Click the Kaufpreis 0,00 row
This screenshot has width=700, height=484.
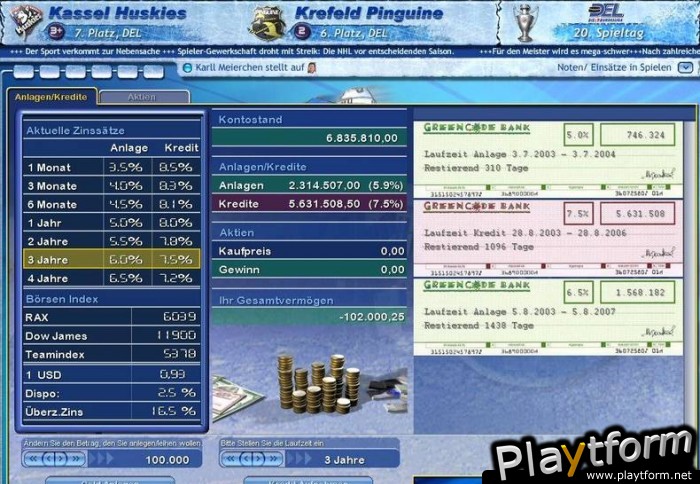(x=309, y=251)
